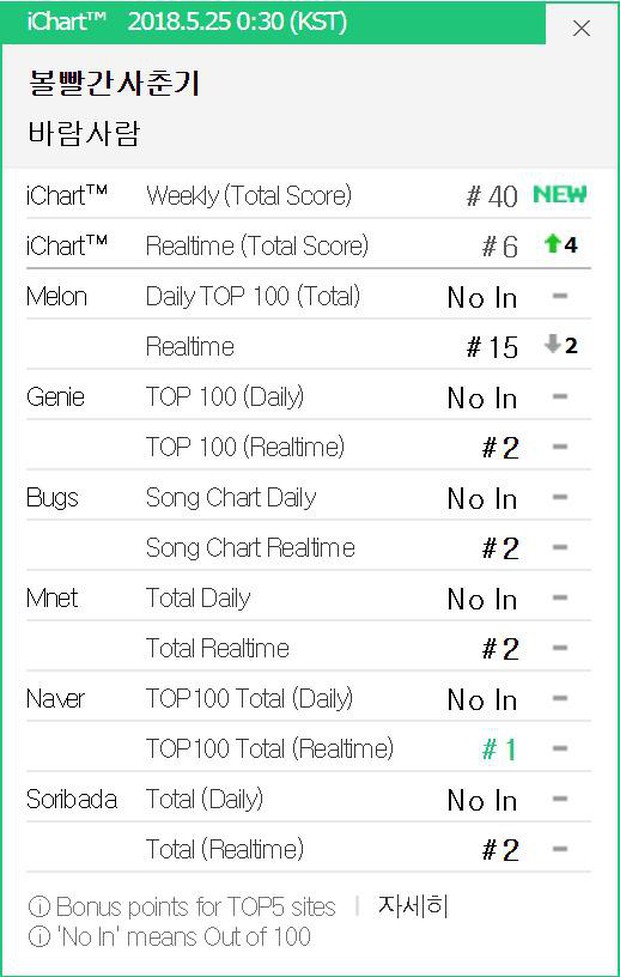Click the Naver Realtime #1 rank
620x977 pixels.
500,748
